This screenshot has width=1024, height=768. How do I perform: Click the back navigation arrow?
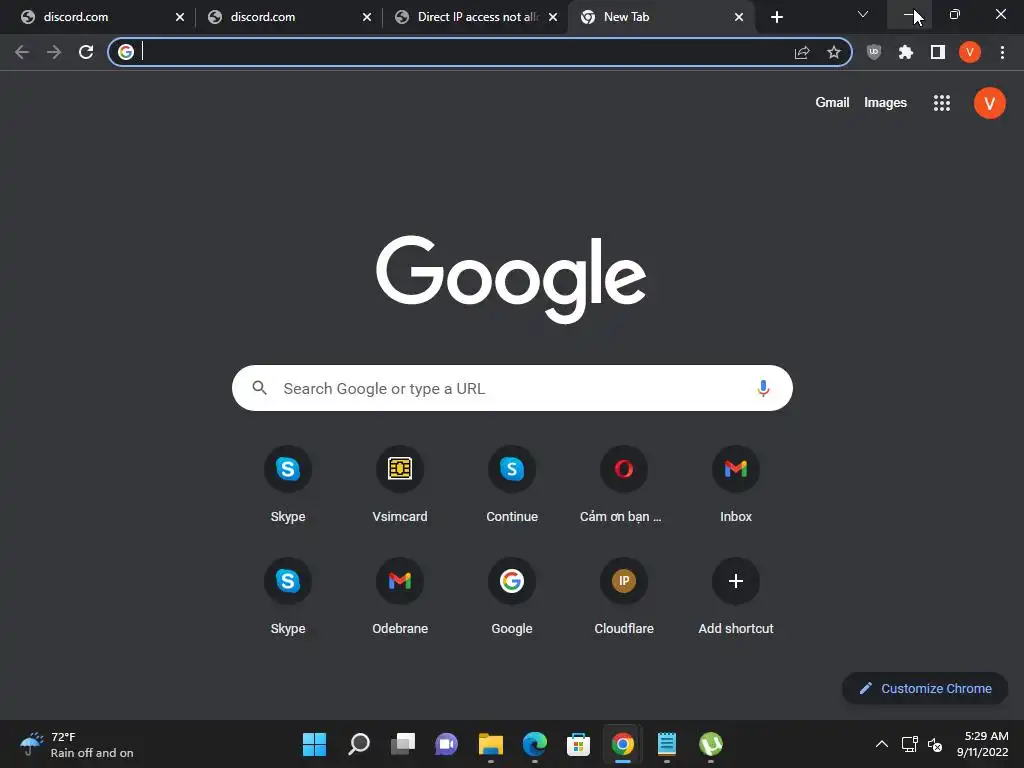click(22, 52)
